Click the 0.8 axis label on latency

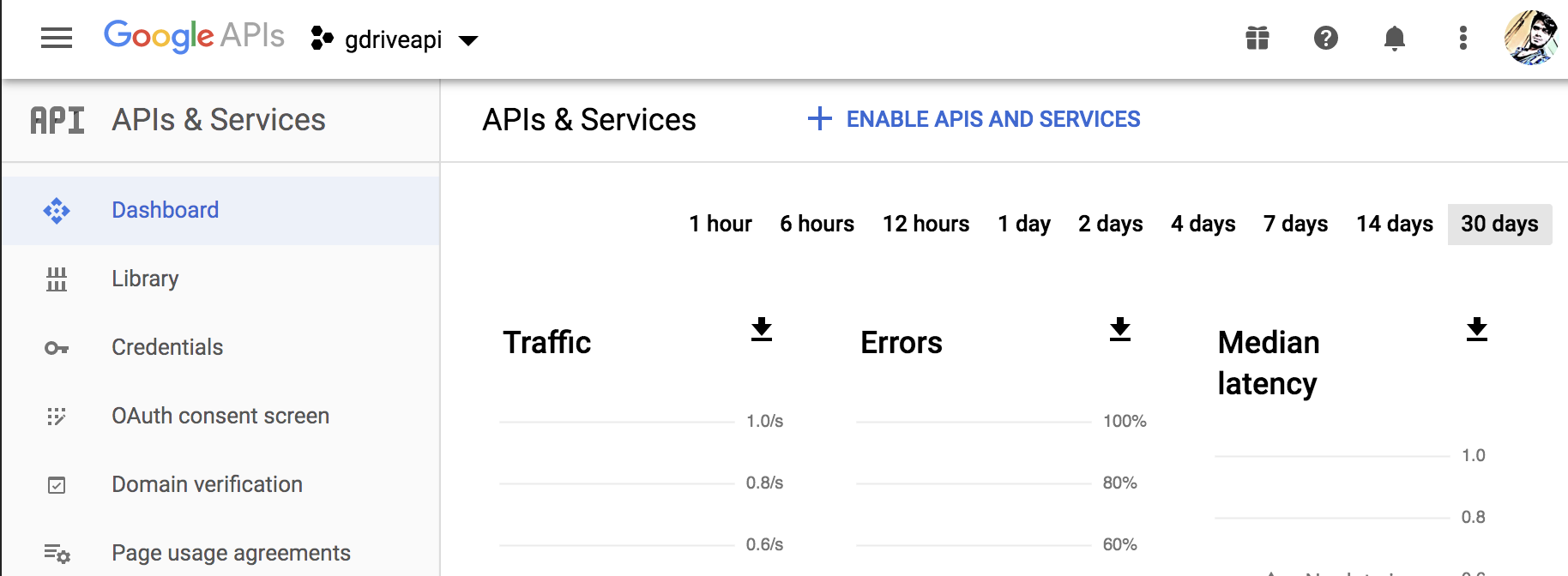pos(1474,518)
